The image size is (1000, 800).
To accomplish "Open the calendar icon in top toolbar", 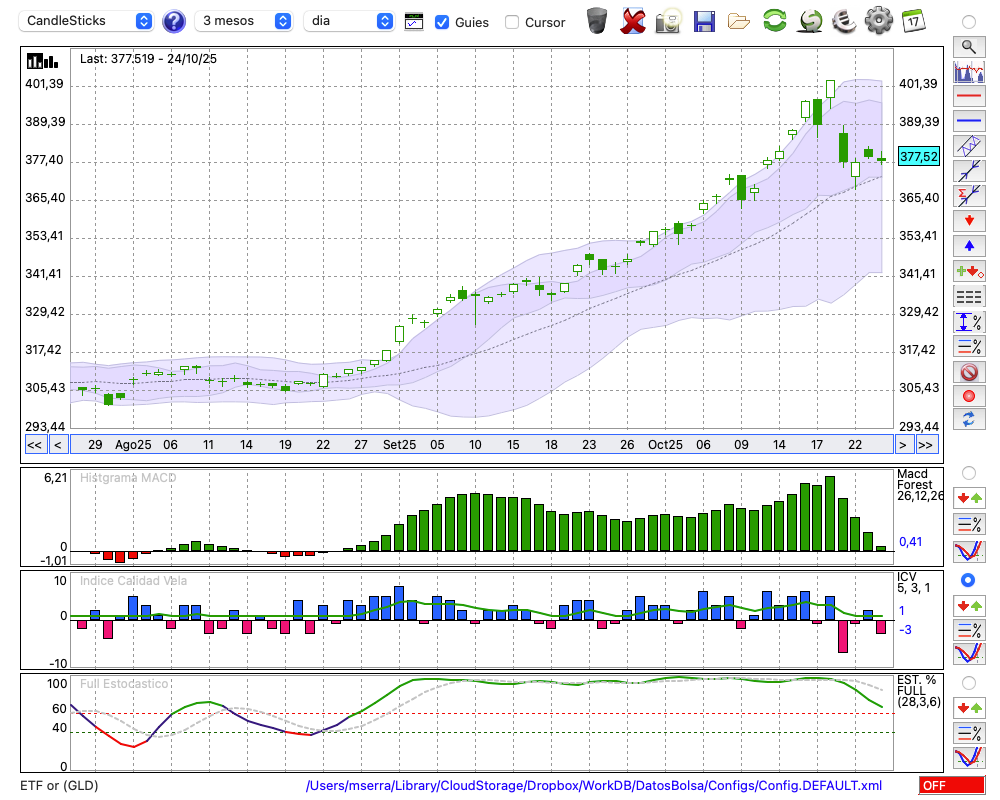I will (x=913, y=20).
